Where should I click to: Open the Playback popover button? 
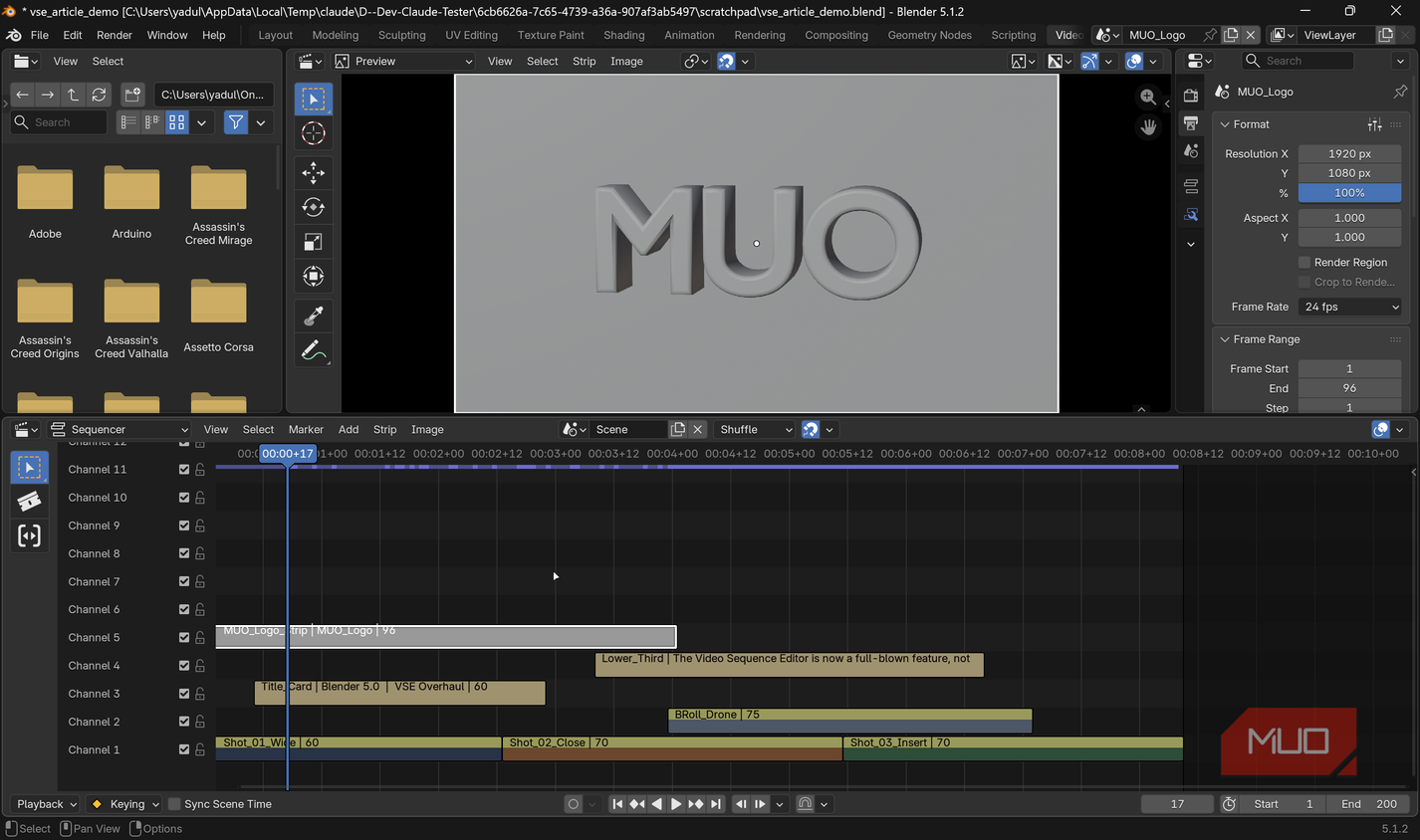pos(47,804)
